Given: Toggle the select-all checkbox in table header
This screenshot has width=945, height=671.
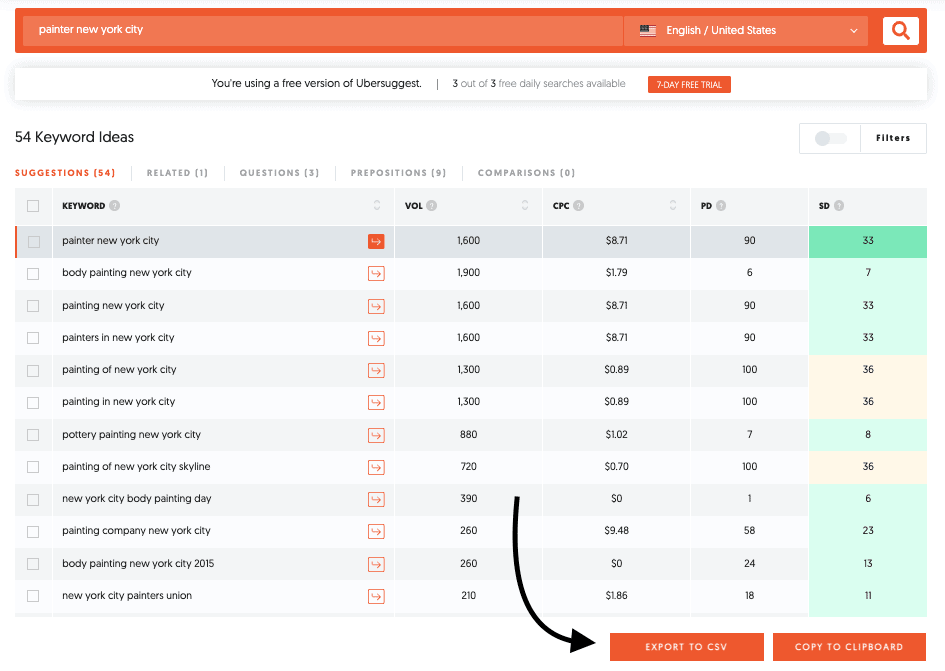Looking at the screenshot, I should point(33,206).
